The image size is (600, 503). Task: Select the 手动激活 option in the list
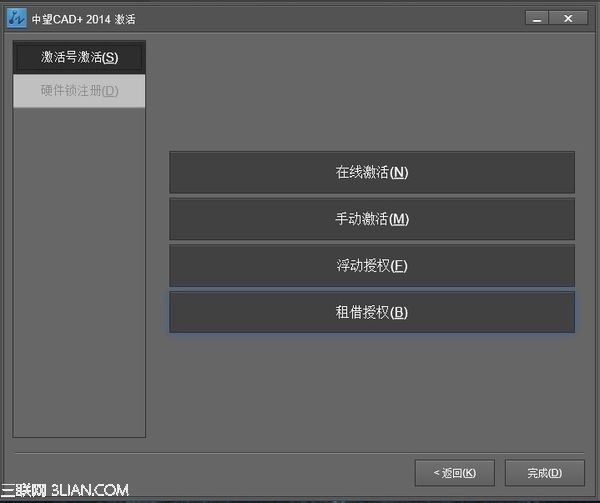[372, 219]
